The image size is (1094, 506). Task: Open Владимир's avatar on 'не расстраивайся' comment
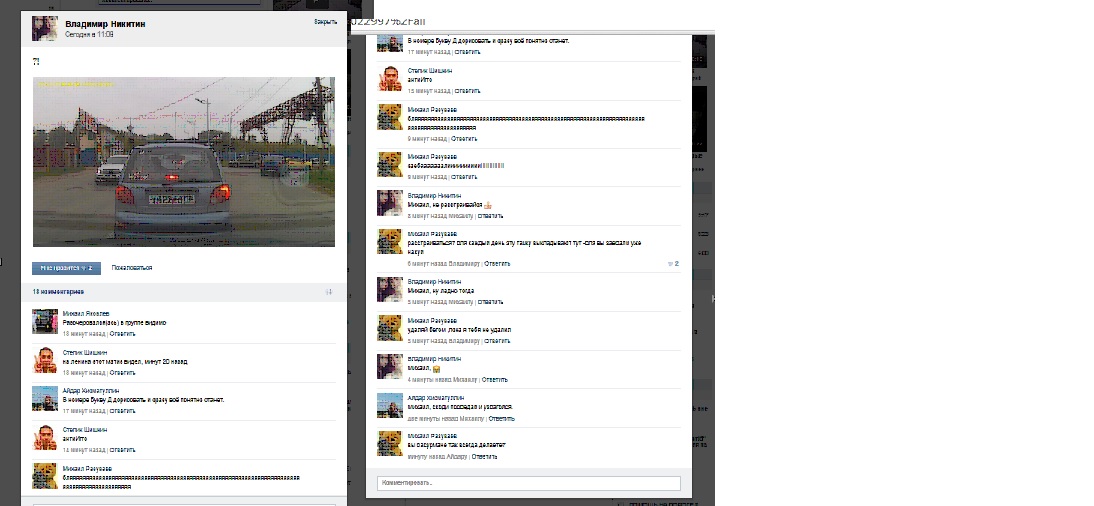click(390, 203)
